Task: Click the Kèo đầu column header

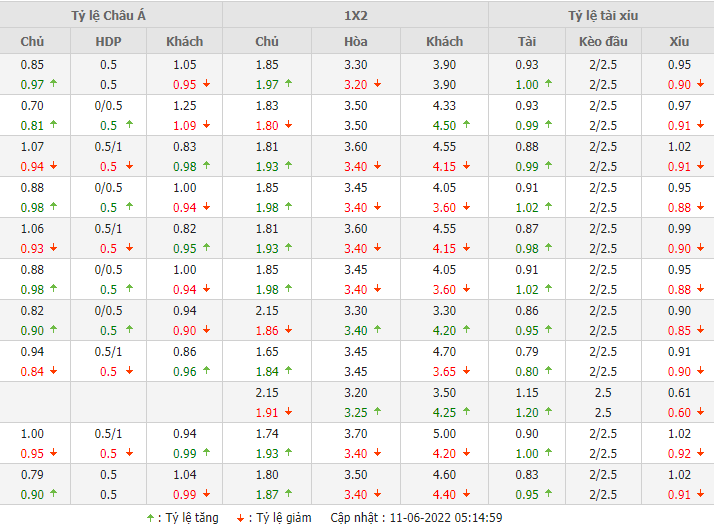Action: (x=603, y=42)
